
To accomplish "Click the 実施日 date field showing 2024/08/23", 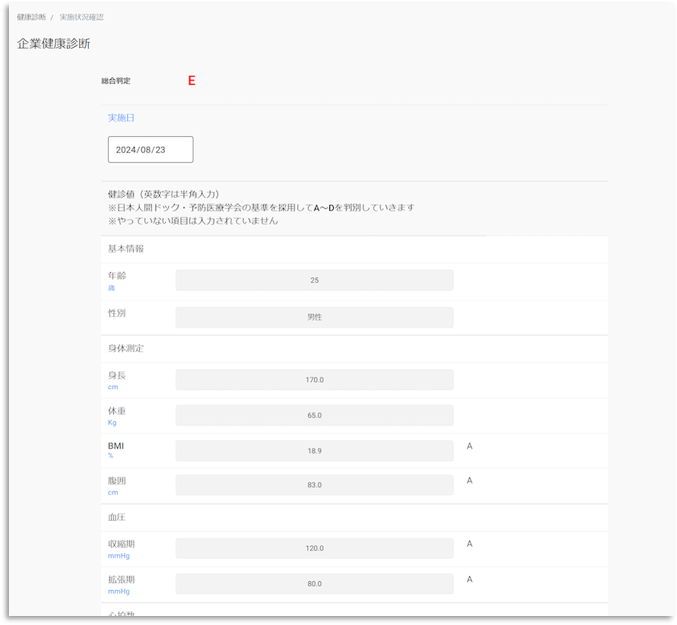I will [x=150, y=150].
